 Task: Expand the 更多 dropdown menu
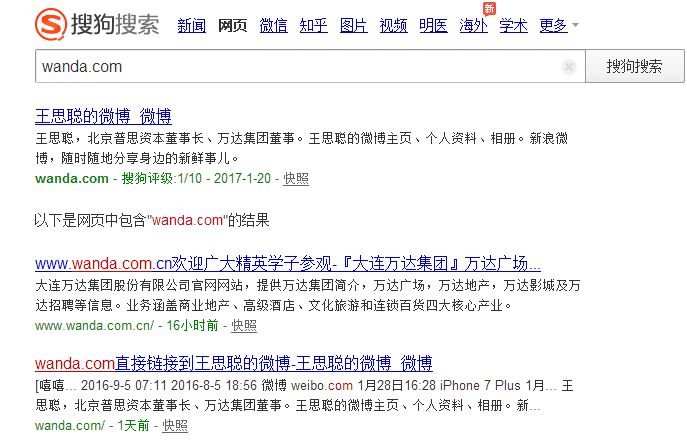point(558,26)
